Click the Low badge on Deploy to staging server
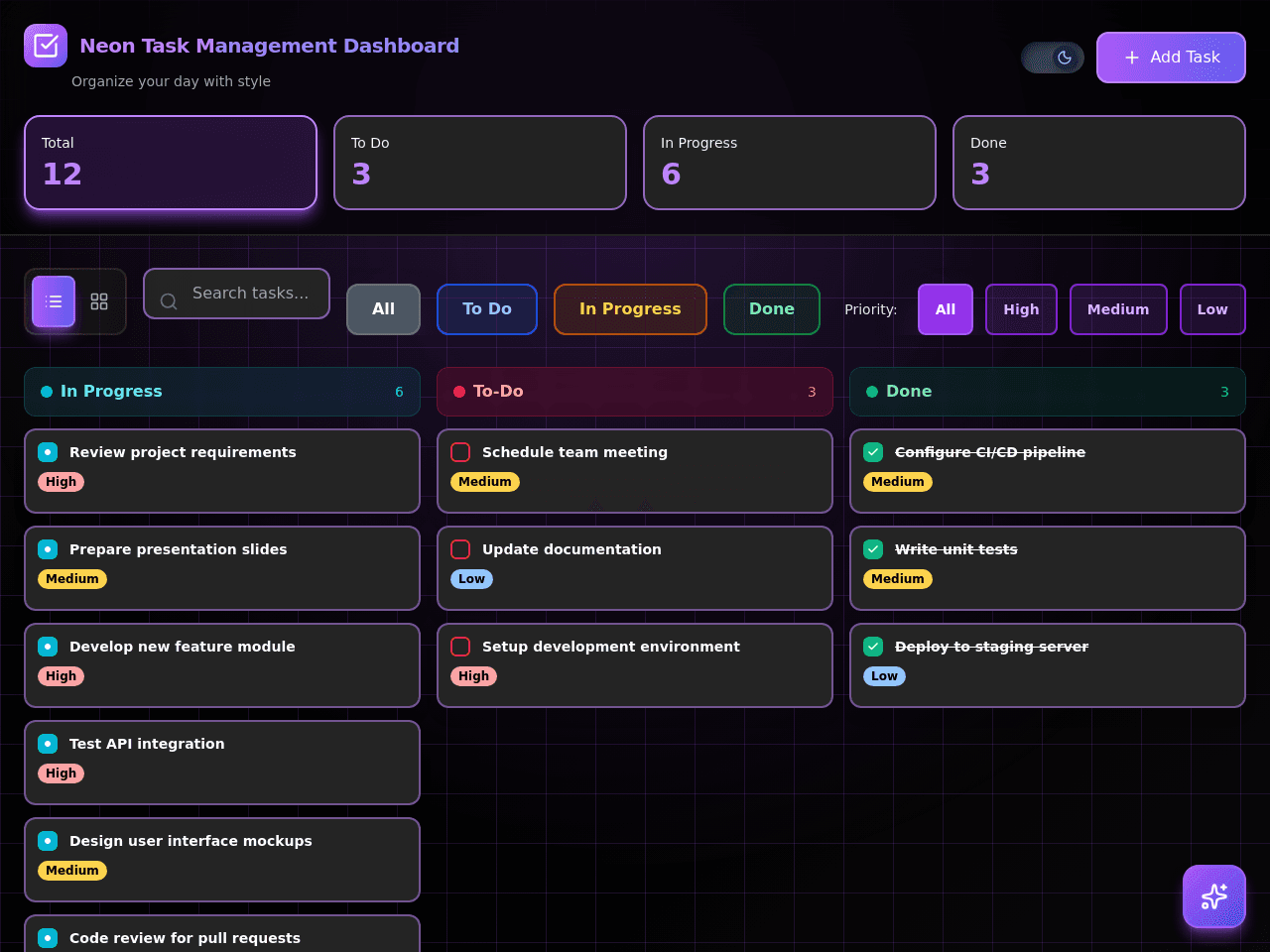 point(884,676)
